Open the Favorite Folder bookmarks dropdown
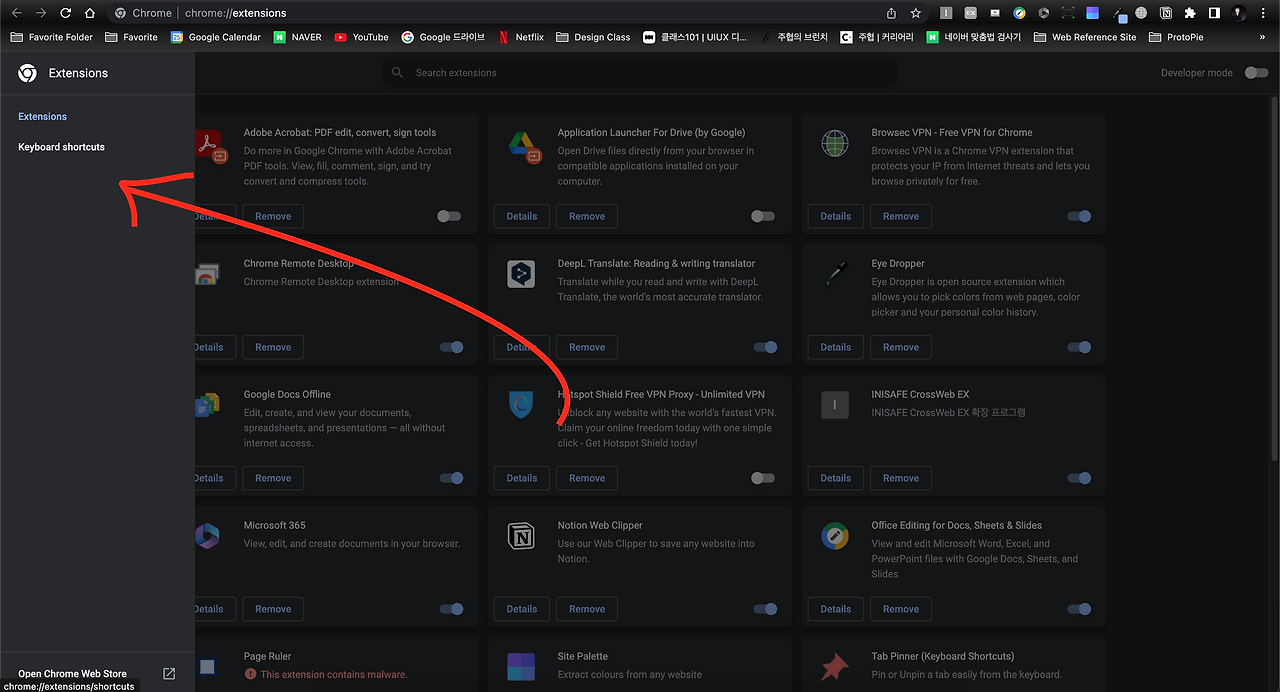The height and width of the screenshot is (692, 1280). click(51, 37)
